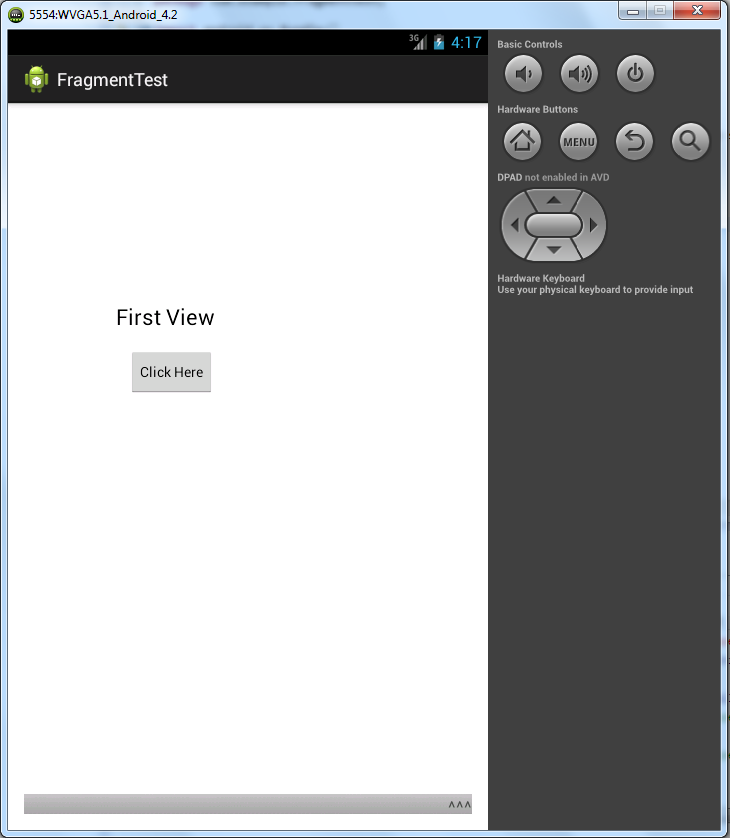Viewport: 730px width, 838px height.
Task: Tap the emulator power button
Action: (635, 74)
